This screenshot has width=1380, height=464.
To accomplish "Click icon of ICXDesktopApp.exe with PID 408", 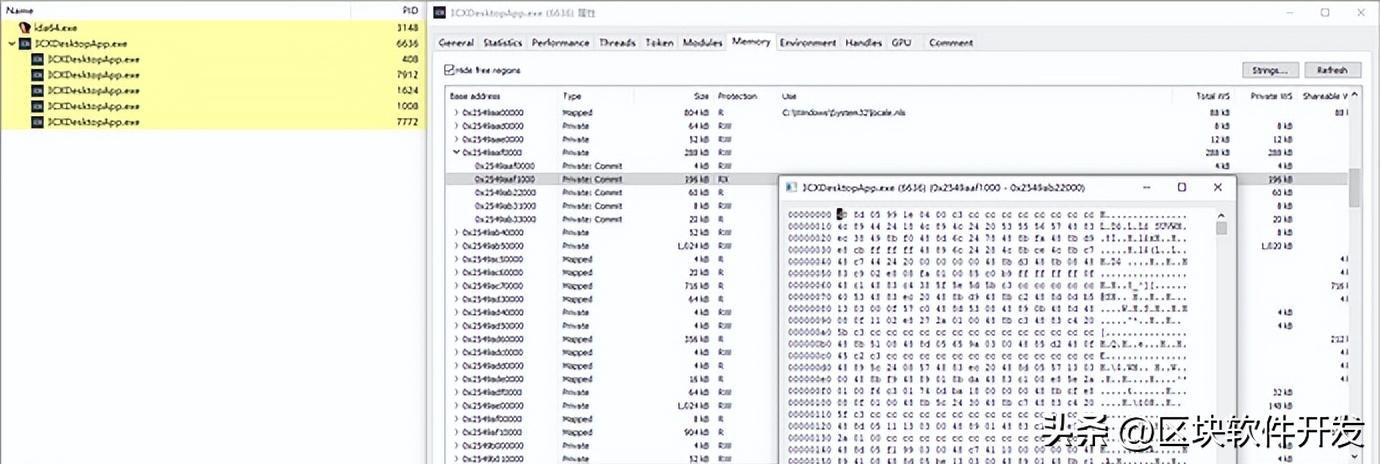I will (38, 59).
